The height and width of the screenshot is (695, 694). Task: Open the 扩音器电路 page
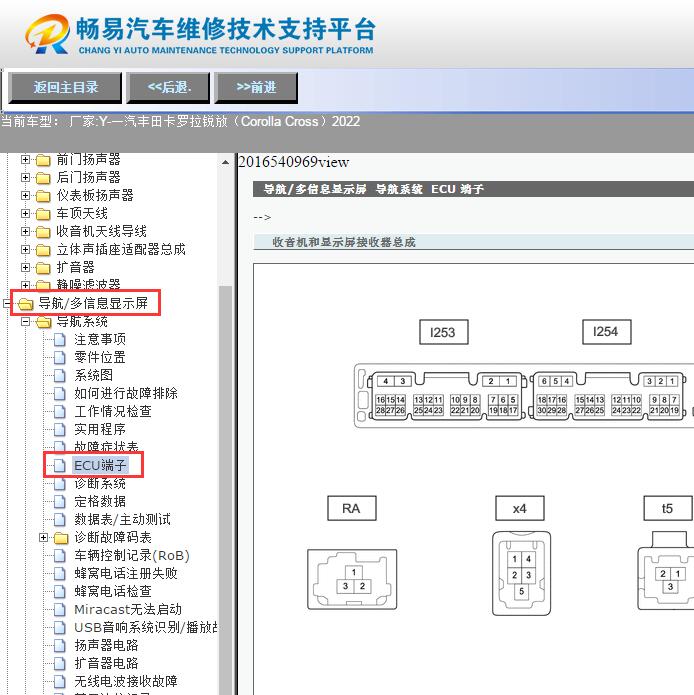(x=106, y=664)
